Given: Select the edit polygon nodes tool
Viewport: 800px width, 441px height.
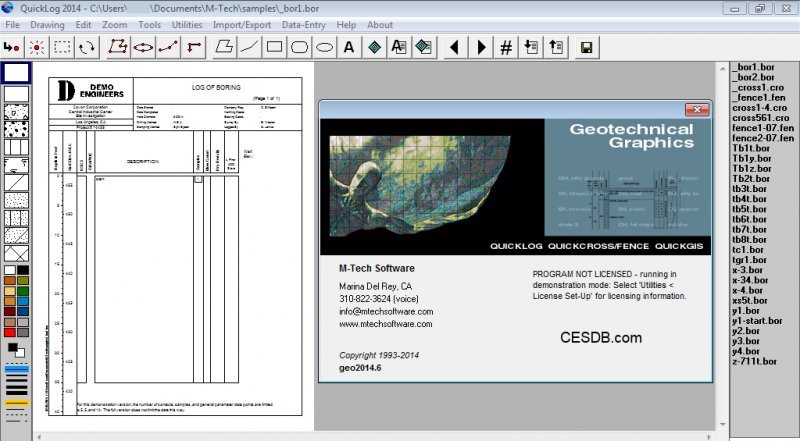Looking at the screenshot, I should 118,47.
